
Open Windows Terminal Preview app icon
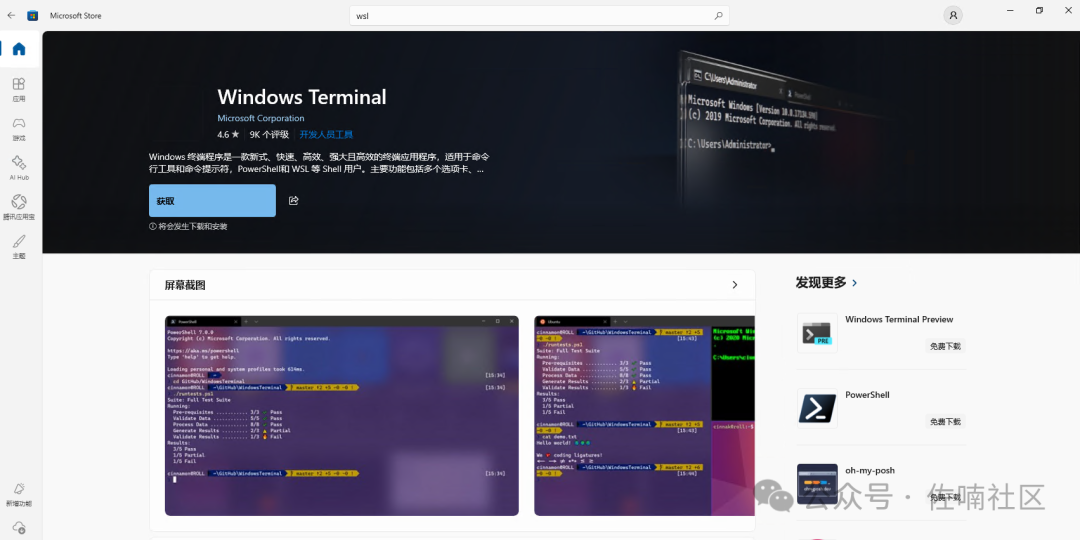click(817, 333)
